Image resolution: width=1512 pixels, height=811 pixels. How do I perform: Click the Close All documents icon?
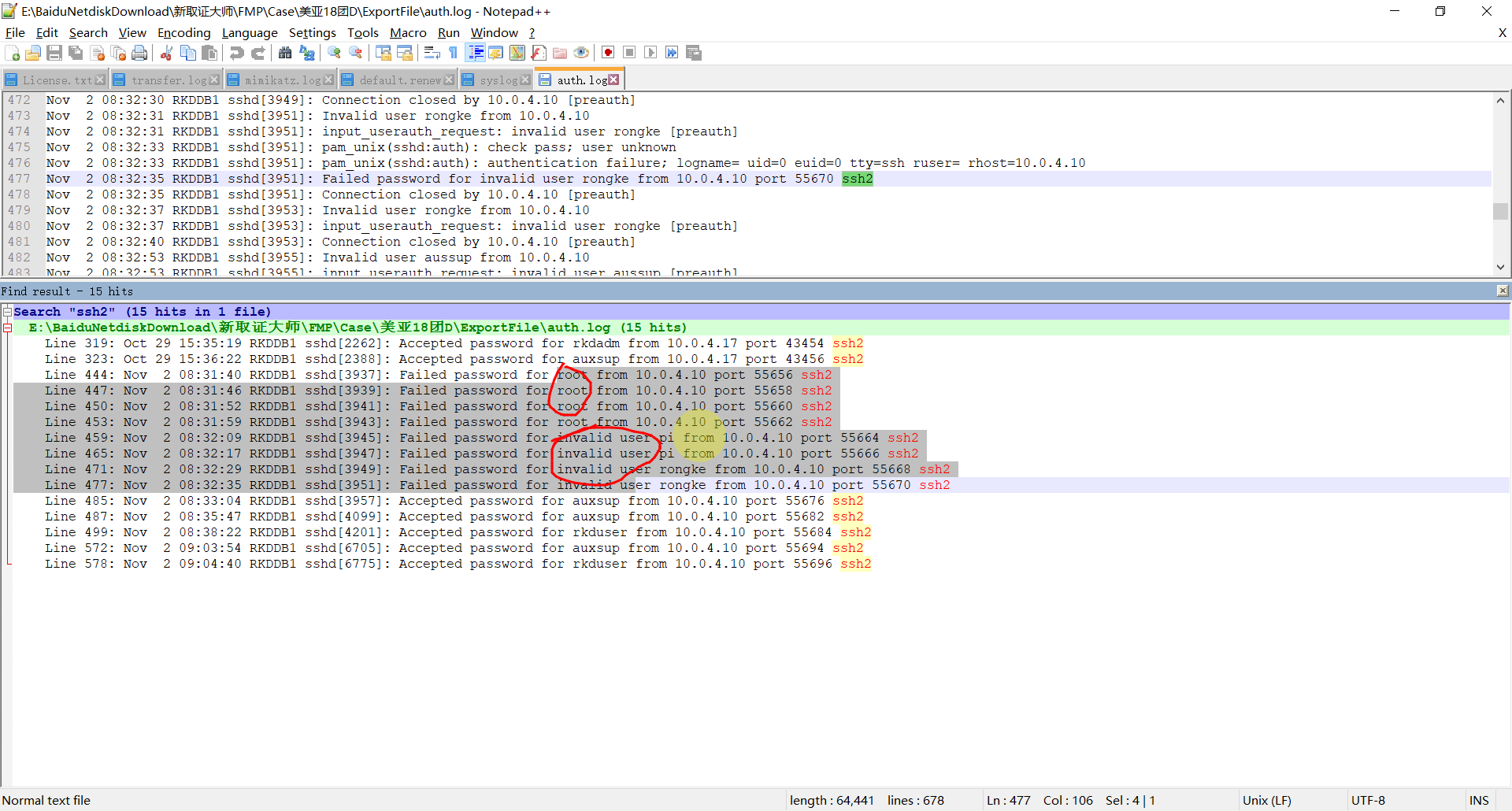click(x=119, y=53)
